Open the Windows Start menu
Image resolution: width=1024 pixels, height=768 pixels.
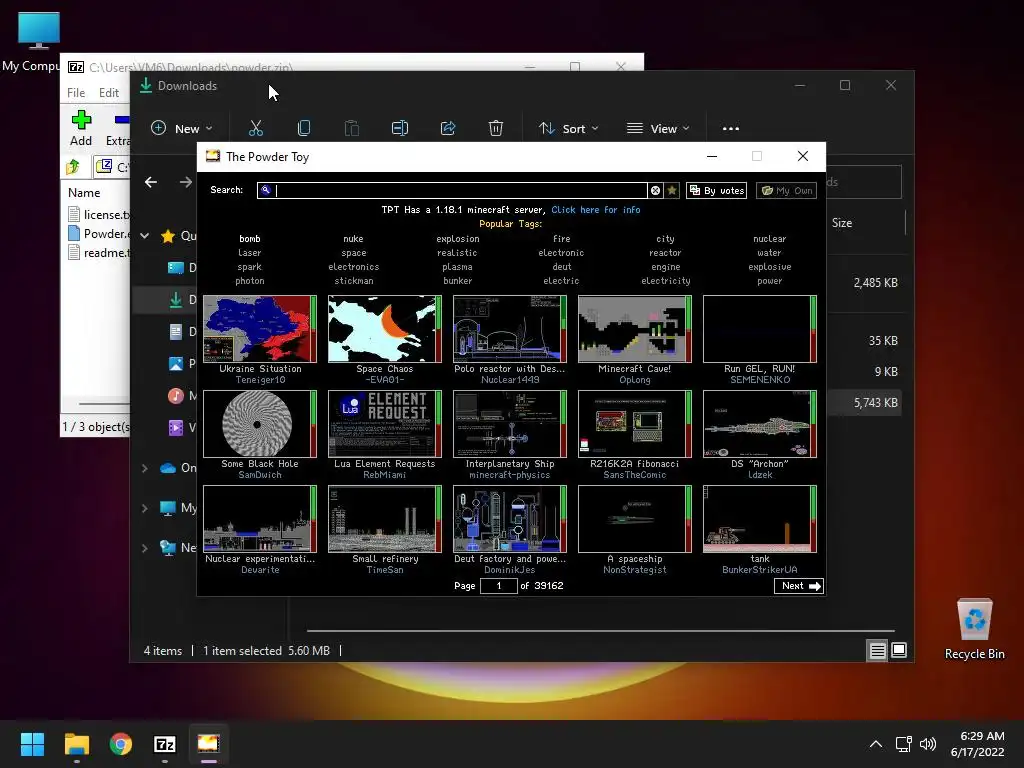(x=33, y=744)
